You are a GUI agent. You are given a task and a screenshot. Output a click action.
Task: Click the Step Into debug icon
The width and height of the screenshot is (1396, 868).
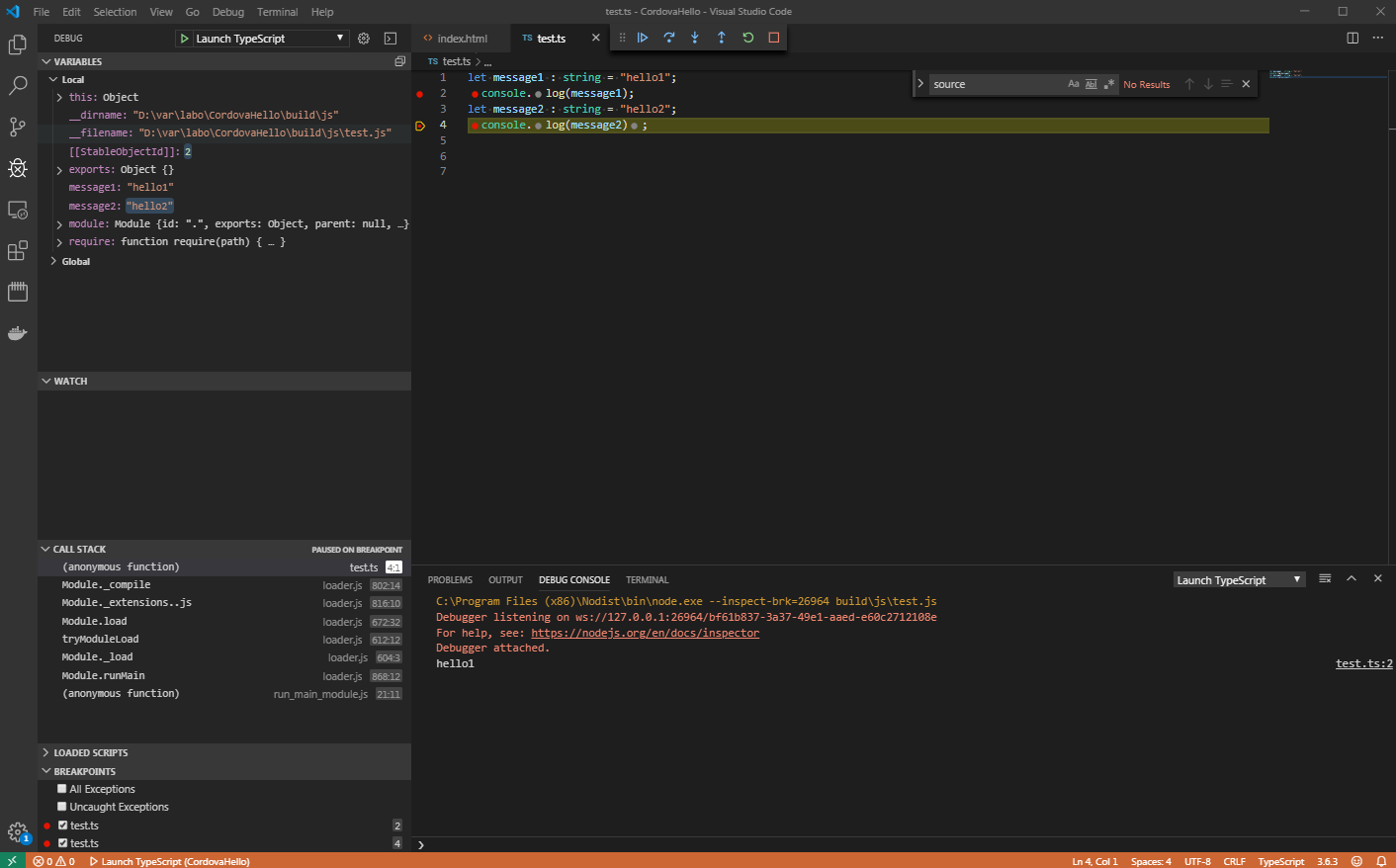[695, 37]
